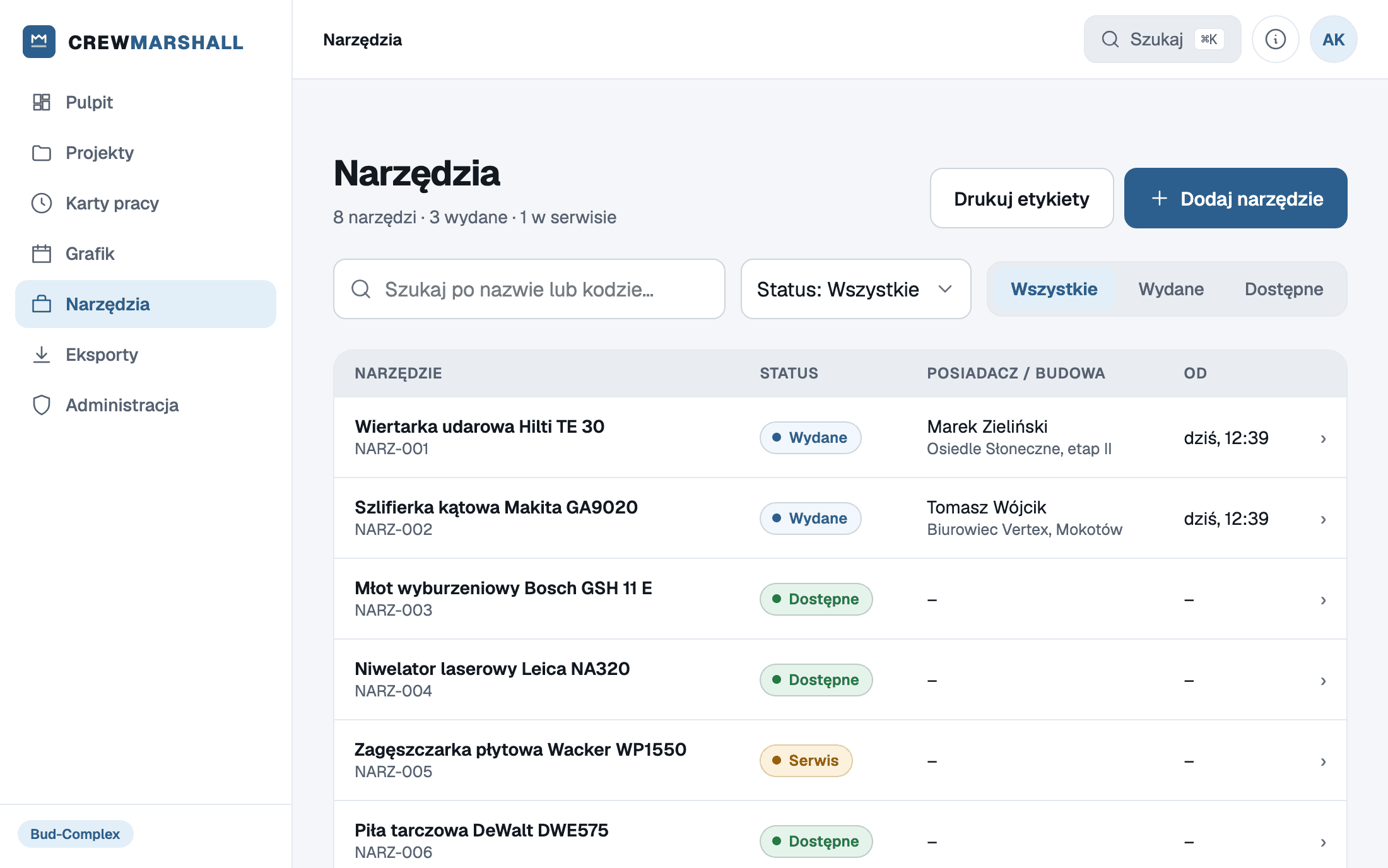Click magnifier icon in global Szukaj box
Image resolution: width=1388 pixels, height=868 pixels.
point(1110,39)
